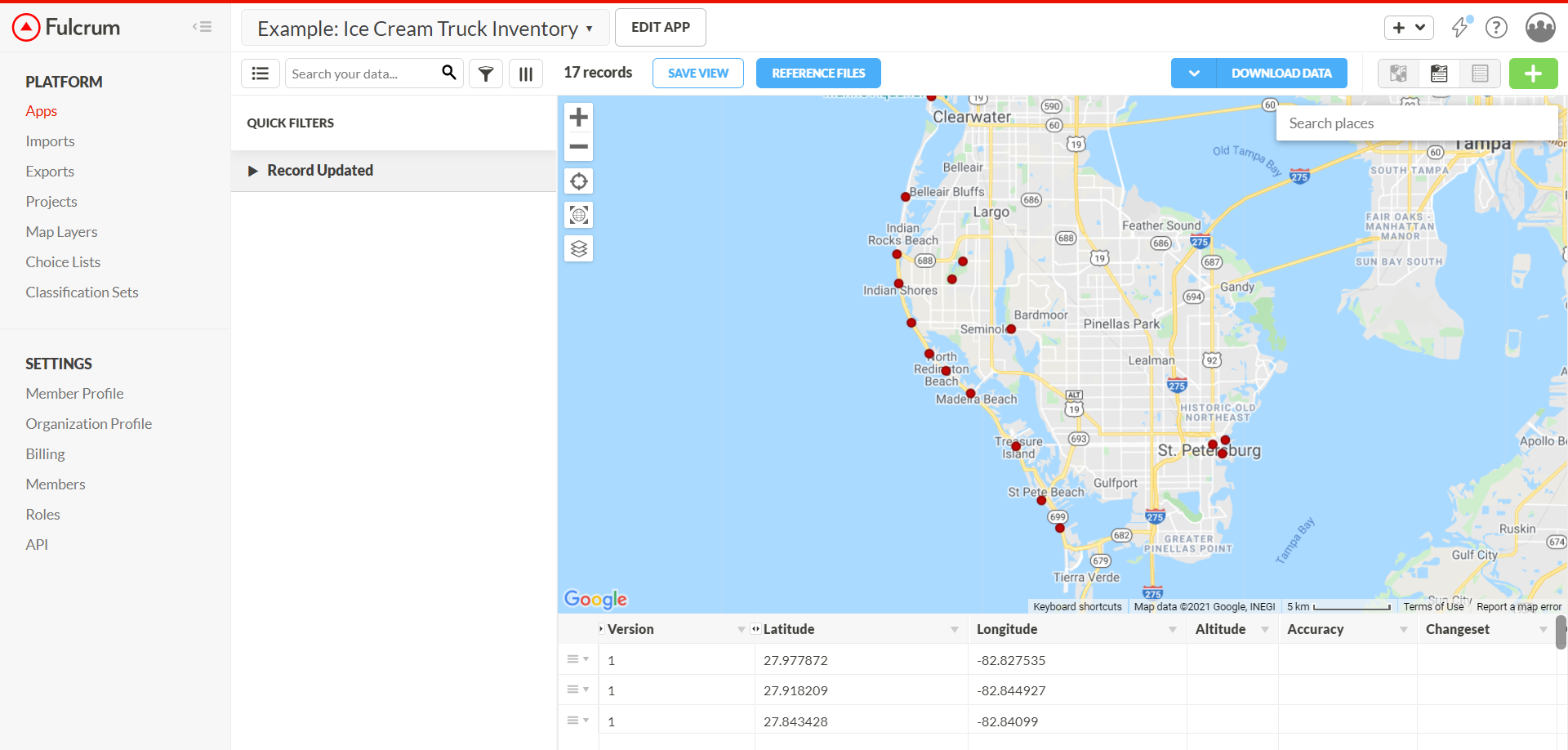Click the Search places field
This screenshot has width=1568, height=750.
1416,123
